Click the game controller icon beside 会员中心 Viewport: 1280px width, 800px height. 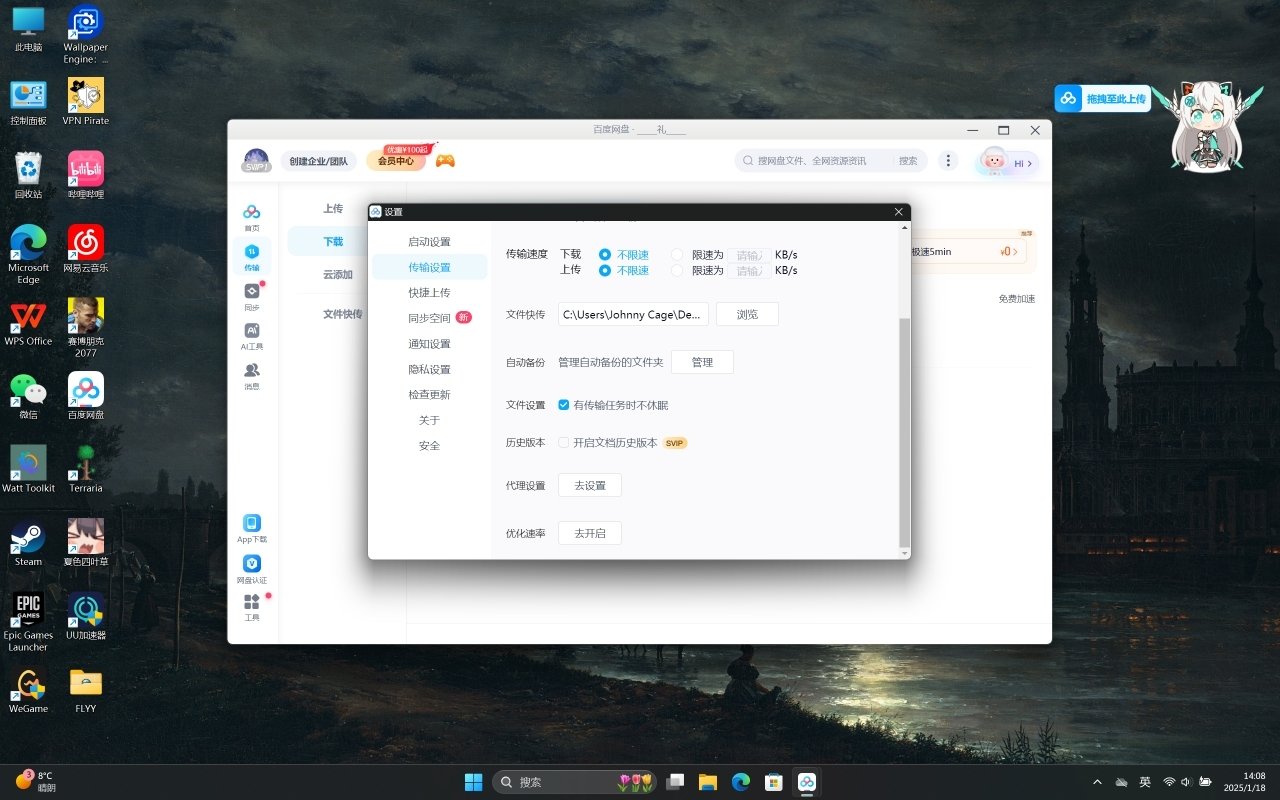pyautogui.click(x=445, y=160)
